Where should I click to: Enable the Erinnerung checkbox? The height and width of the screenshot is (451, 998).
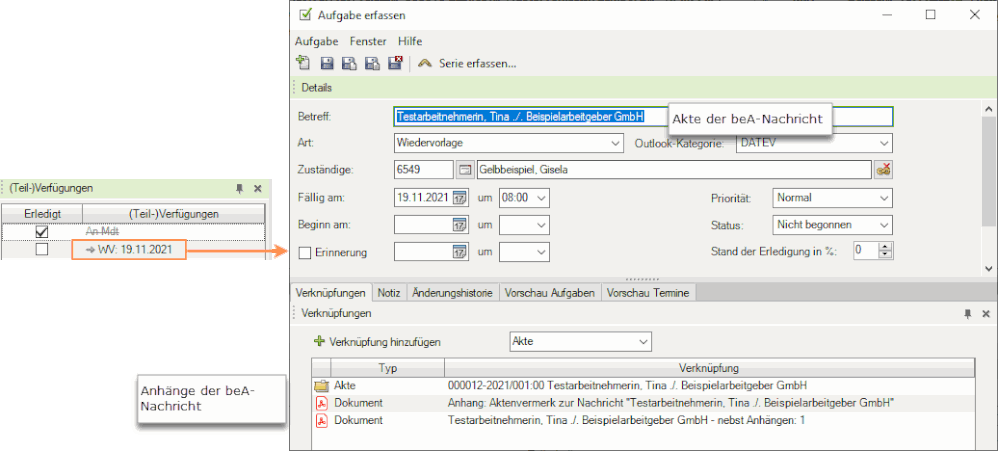[305, 253]
